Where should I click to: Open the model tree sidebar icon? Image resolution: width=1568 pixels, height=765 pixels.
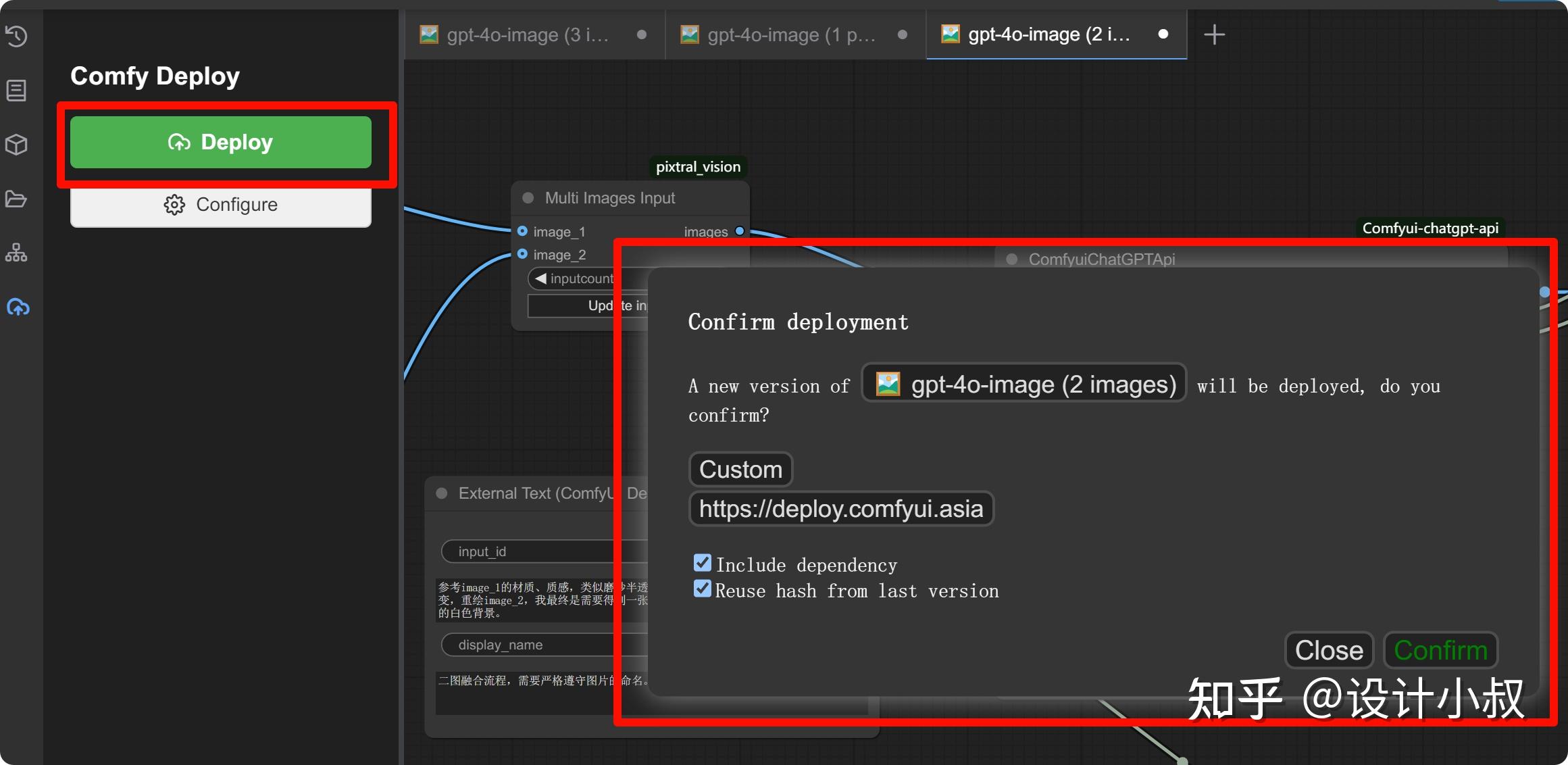pyautogui.click(x=16, y=253)
